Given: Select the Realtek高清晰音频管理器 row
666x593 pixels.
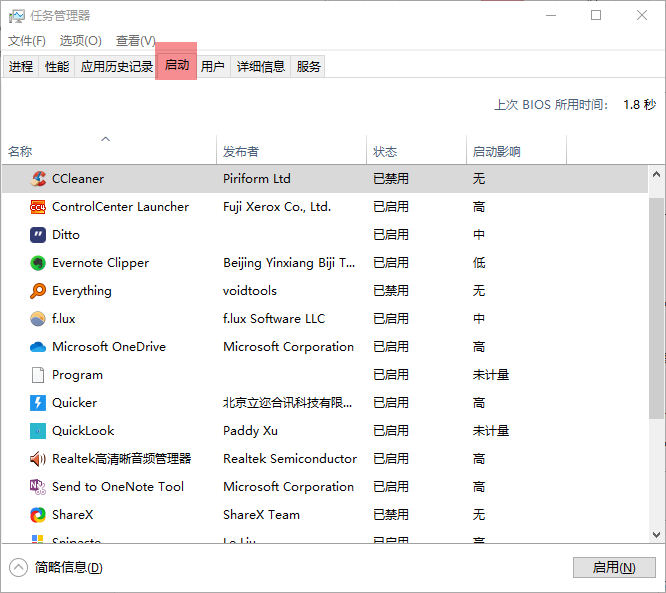Looking at the screenshot, I should [121, 459].
